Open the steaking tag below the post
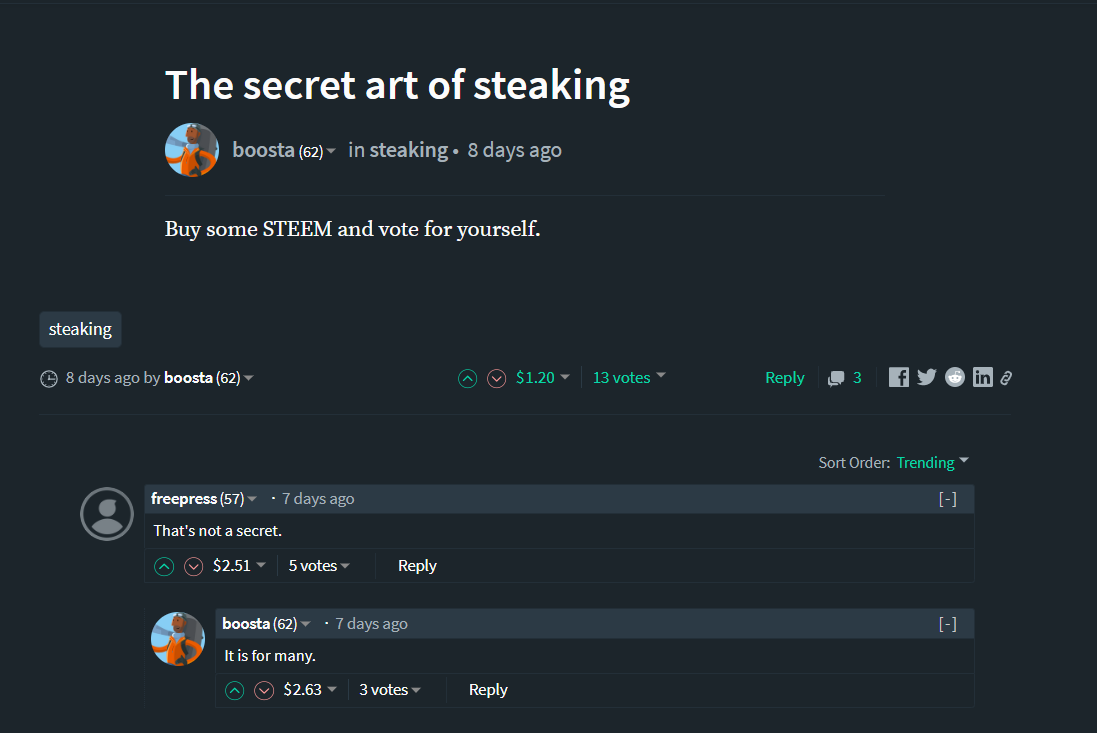The height and width of the screenshot is (733, 1097). pos(81,329)
